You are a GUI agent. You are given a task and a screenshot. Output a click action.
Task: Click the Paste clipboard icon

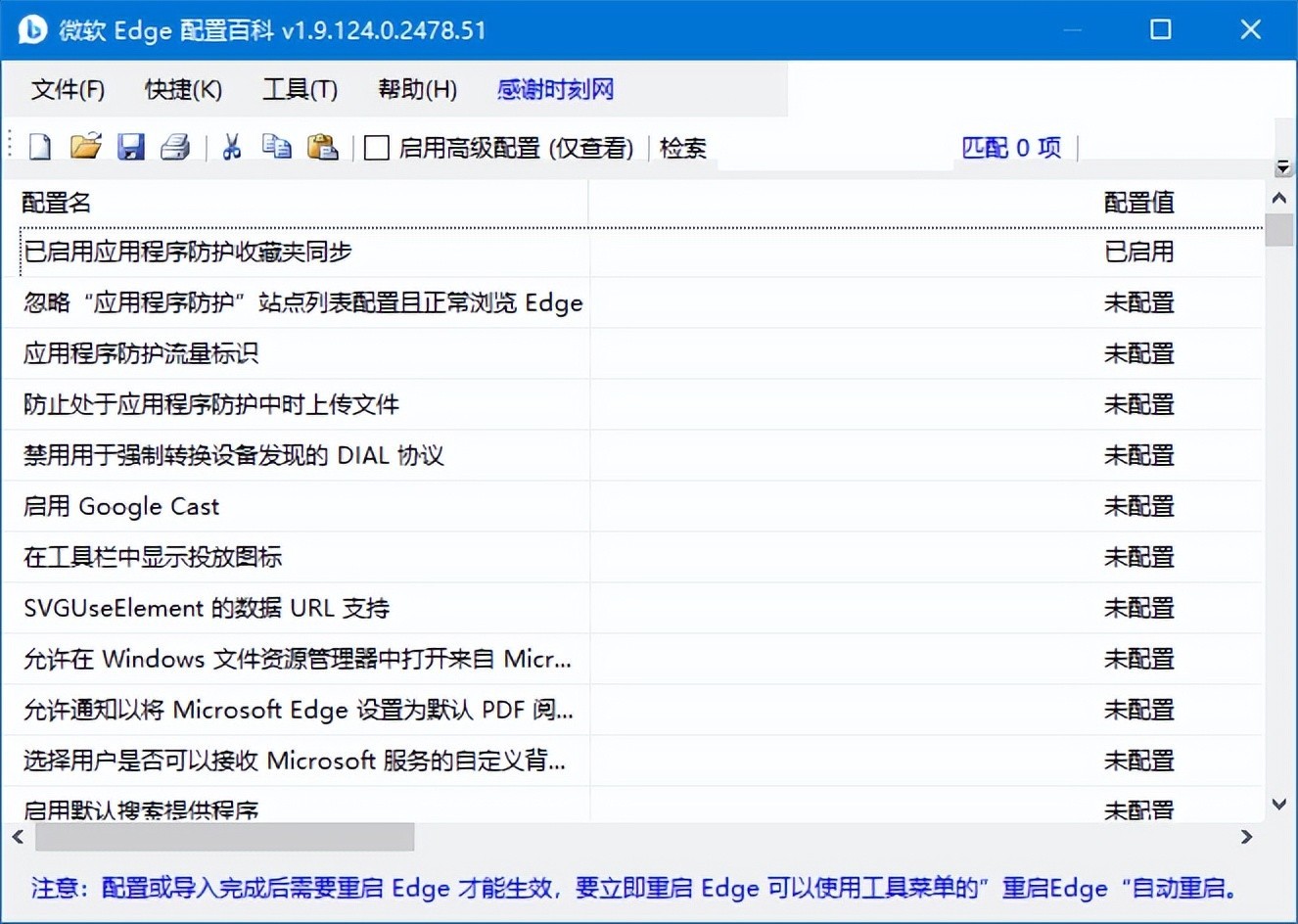[x=322, y=147]
